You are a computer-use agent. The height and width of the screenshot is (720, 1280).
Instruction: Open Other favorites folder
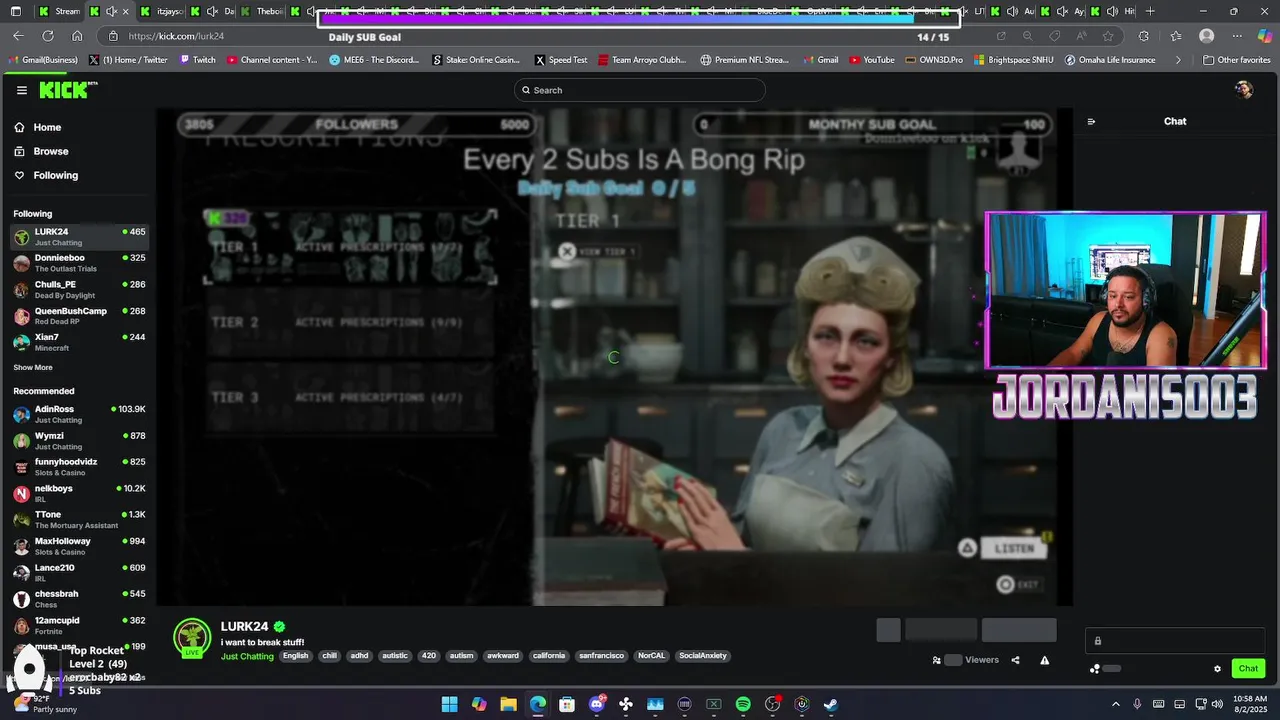click(x=1237, y=60)
